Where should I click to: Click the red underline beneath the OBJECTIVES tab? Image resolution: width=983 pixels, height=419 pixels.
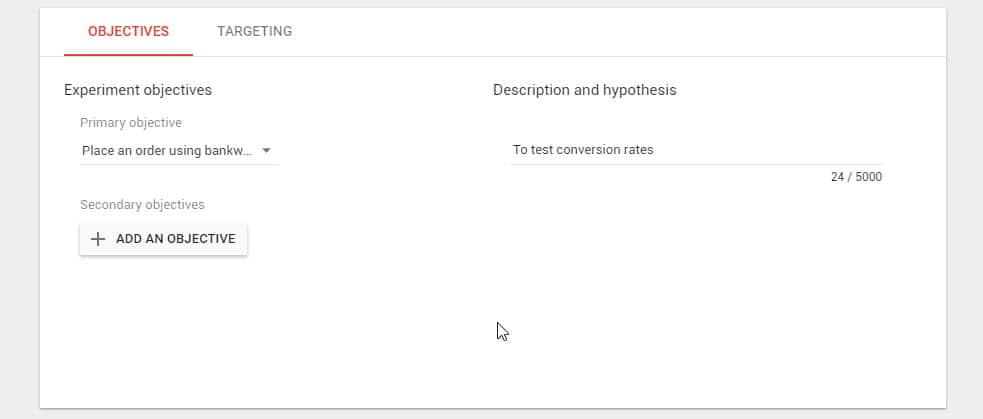click(129, 55)
